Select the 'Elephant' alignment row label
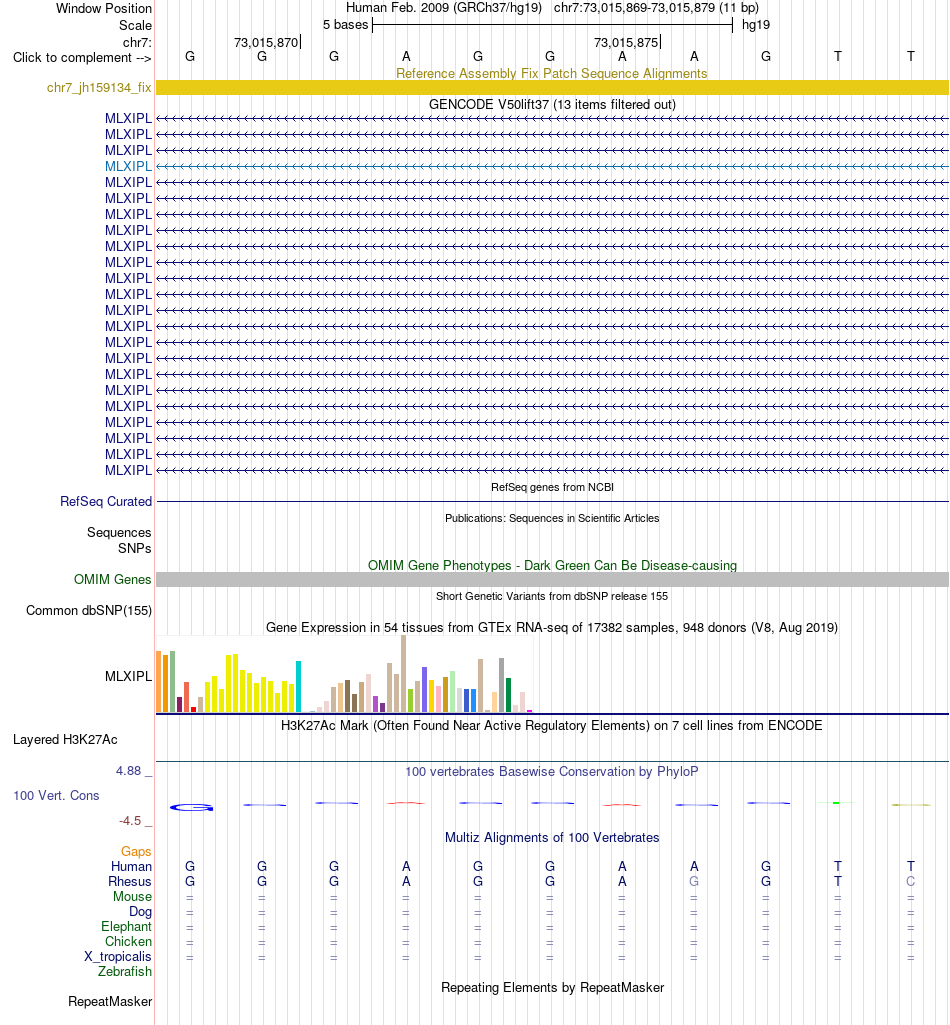 click(126, 927)
